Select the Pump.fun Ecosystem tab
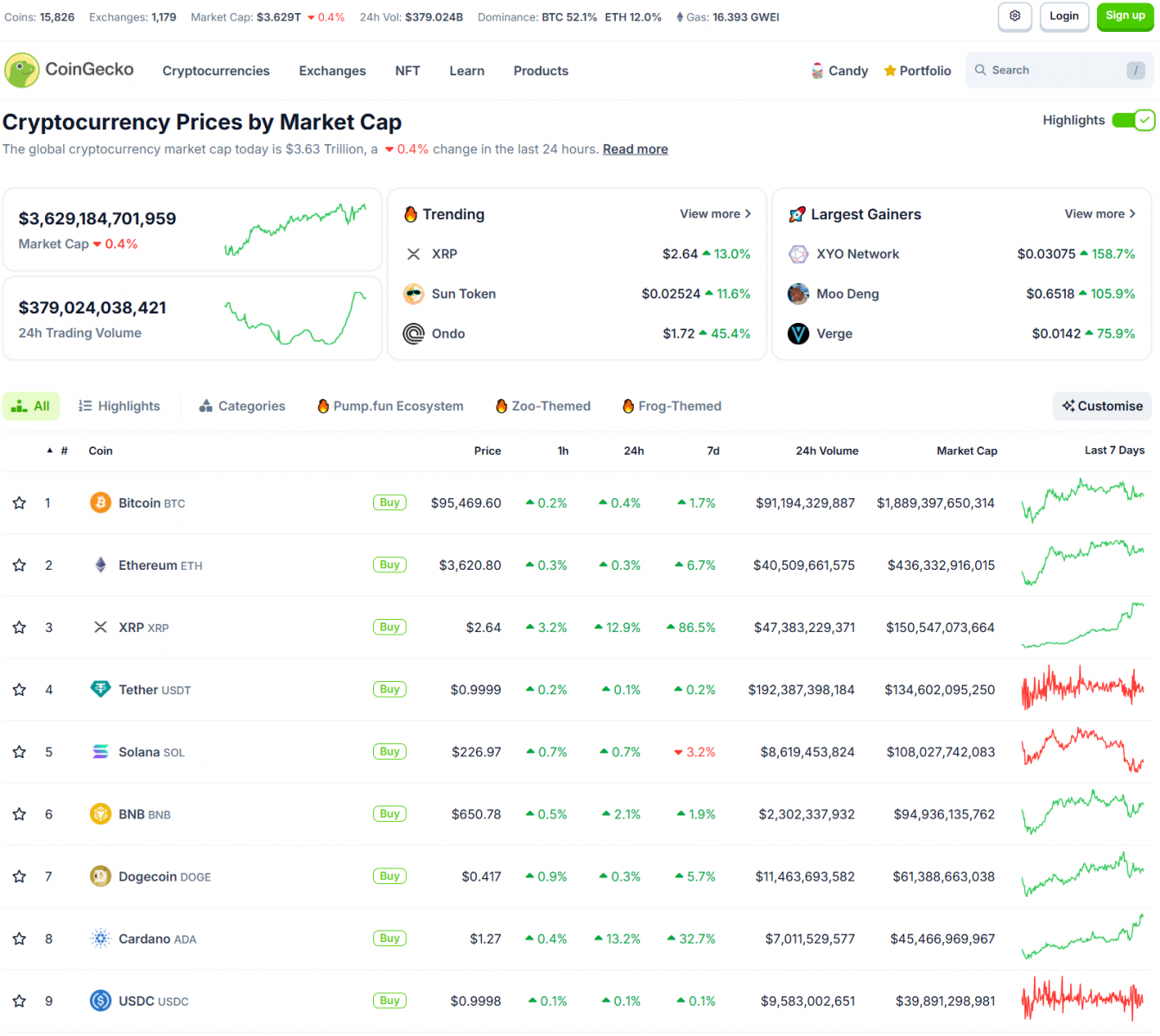The height and width of the screenshot is (1036, 1160). click(x=390, y=406)
